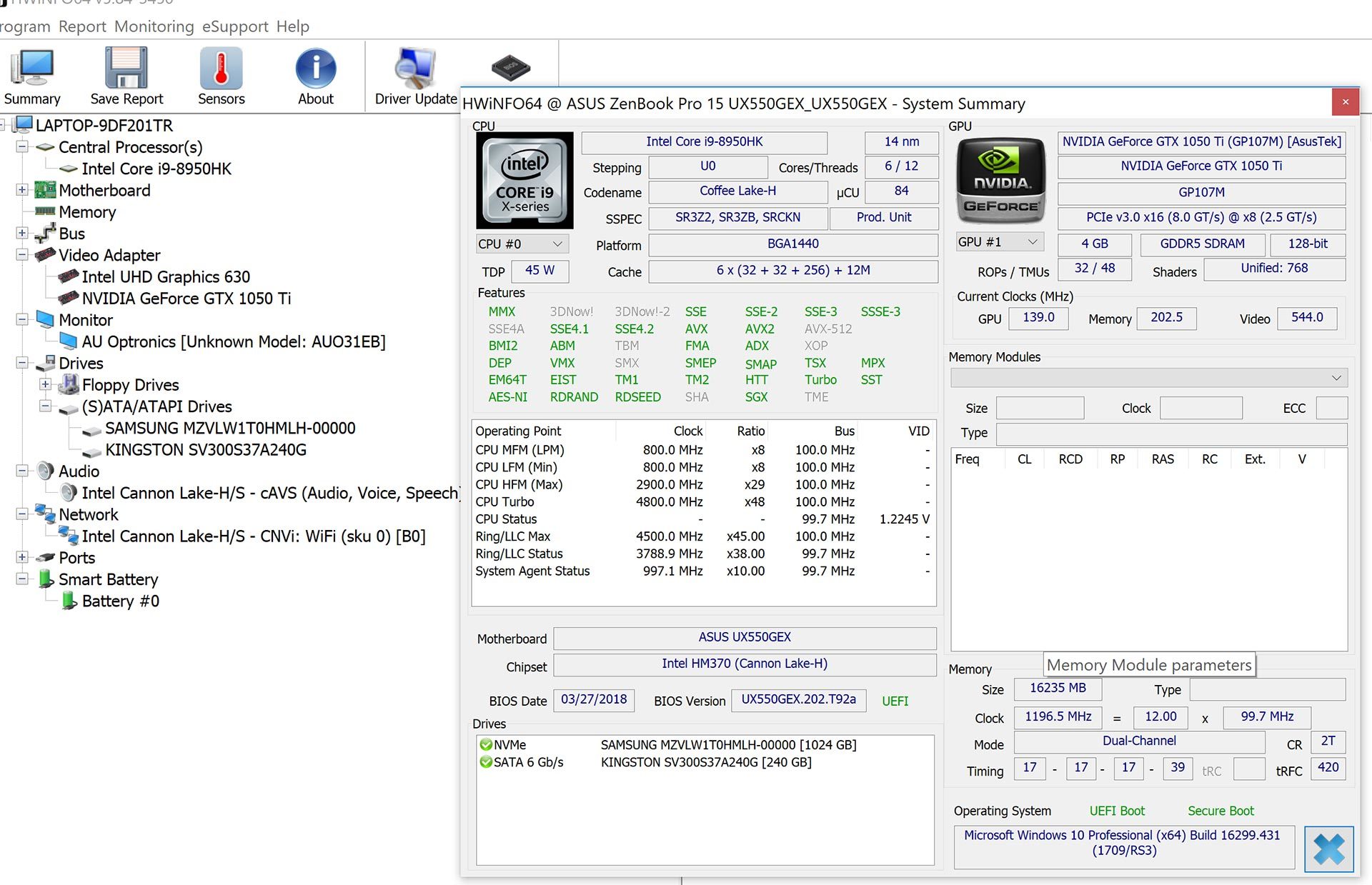Select the Motherboard tree icon
This screenshot has width=1372, height=885.
[x=45, y=190]
